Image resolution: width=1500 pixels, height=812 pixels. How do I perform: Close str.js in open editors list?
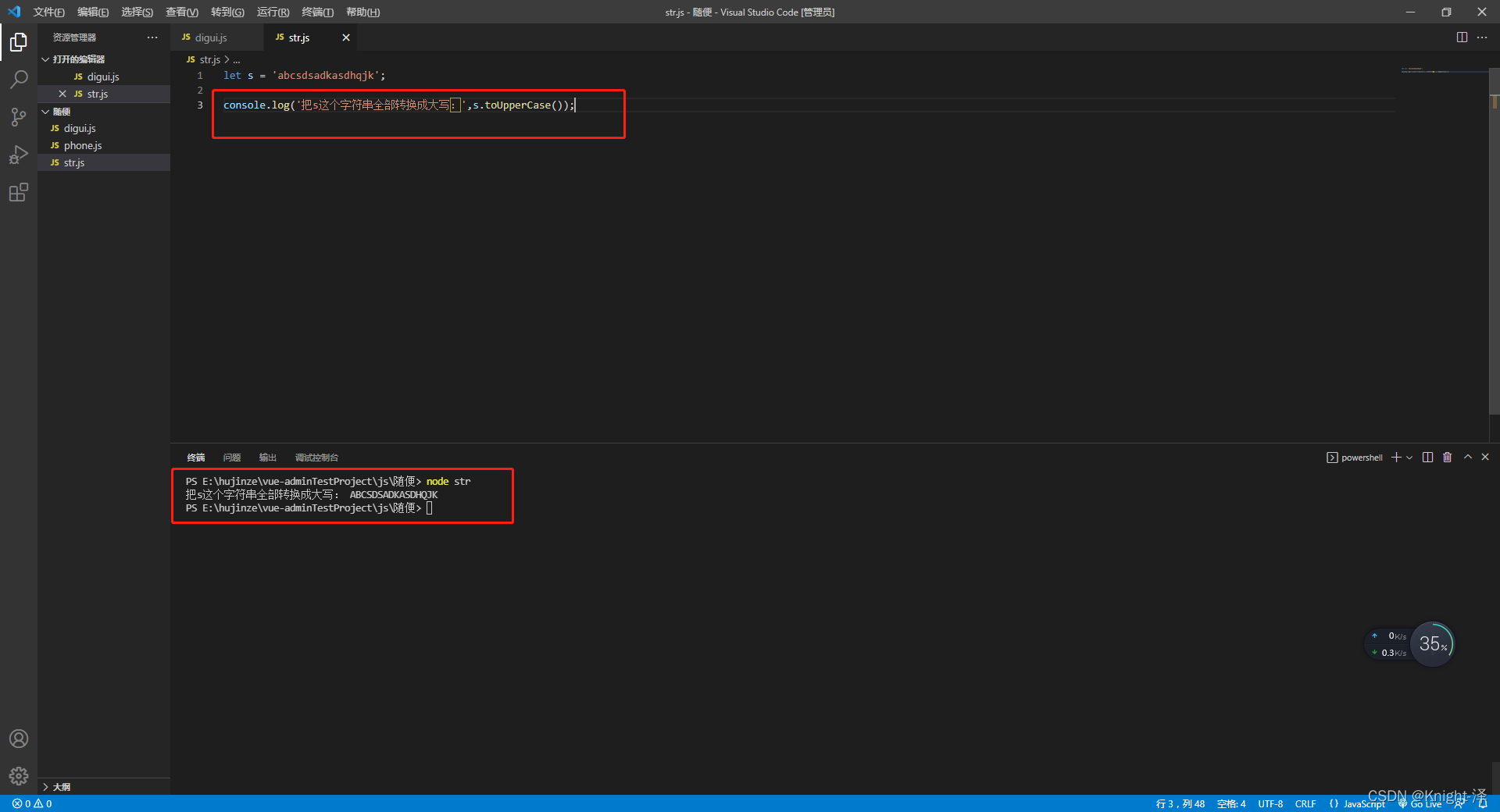tap(62, 94)
